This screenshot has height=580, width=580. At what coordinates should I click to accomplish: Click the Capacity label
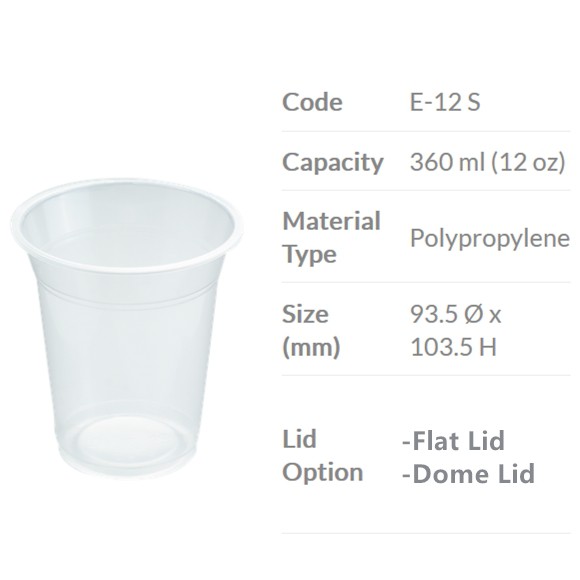[333, 162]
